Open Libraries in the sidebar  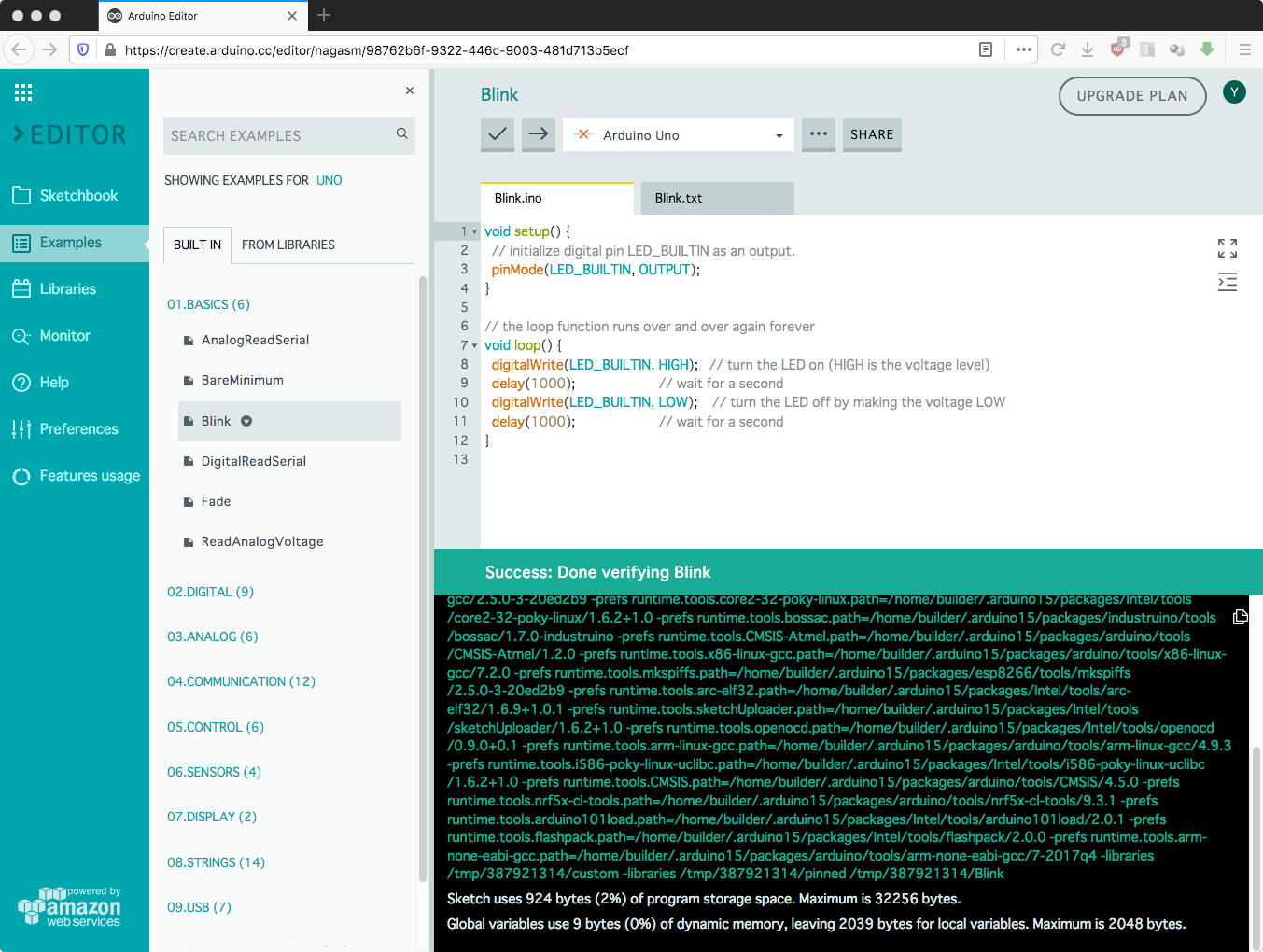(x=67, y=289)
